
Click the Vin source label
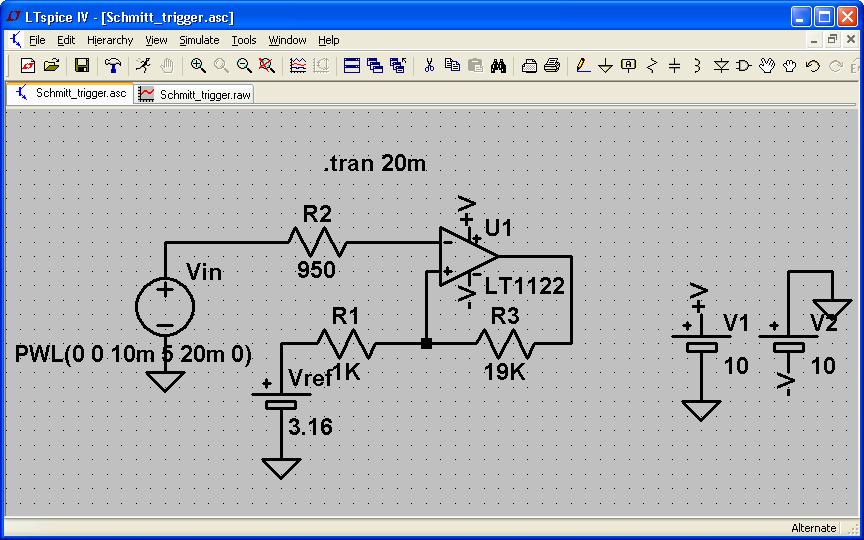[204, 272]
